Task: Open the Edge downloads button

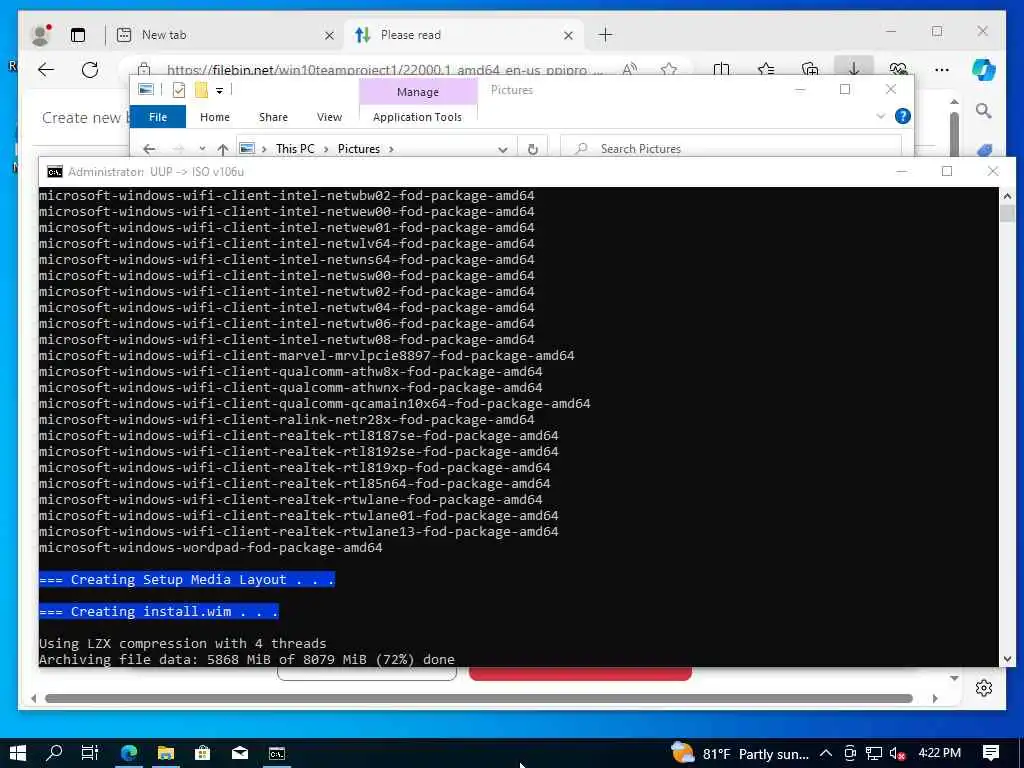Action: pyautogui.click(x=854, y=67)
